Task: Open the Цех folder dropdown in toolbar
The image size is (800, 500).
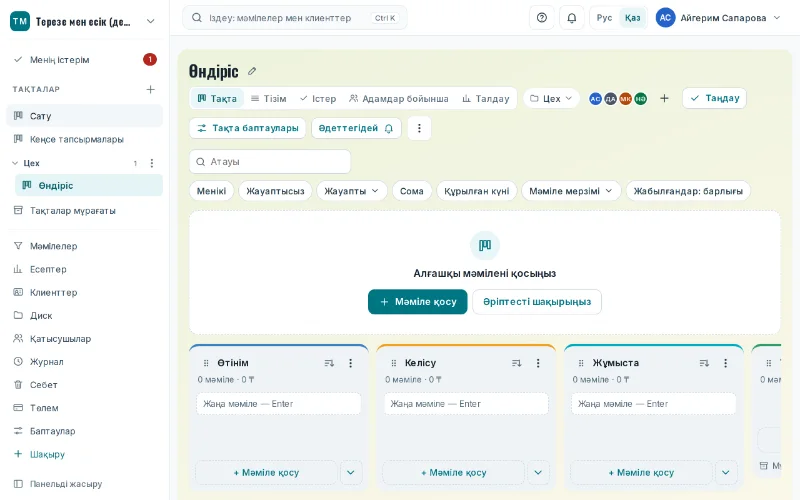Action: [551, 98]
